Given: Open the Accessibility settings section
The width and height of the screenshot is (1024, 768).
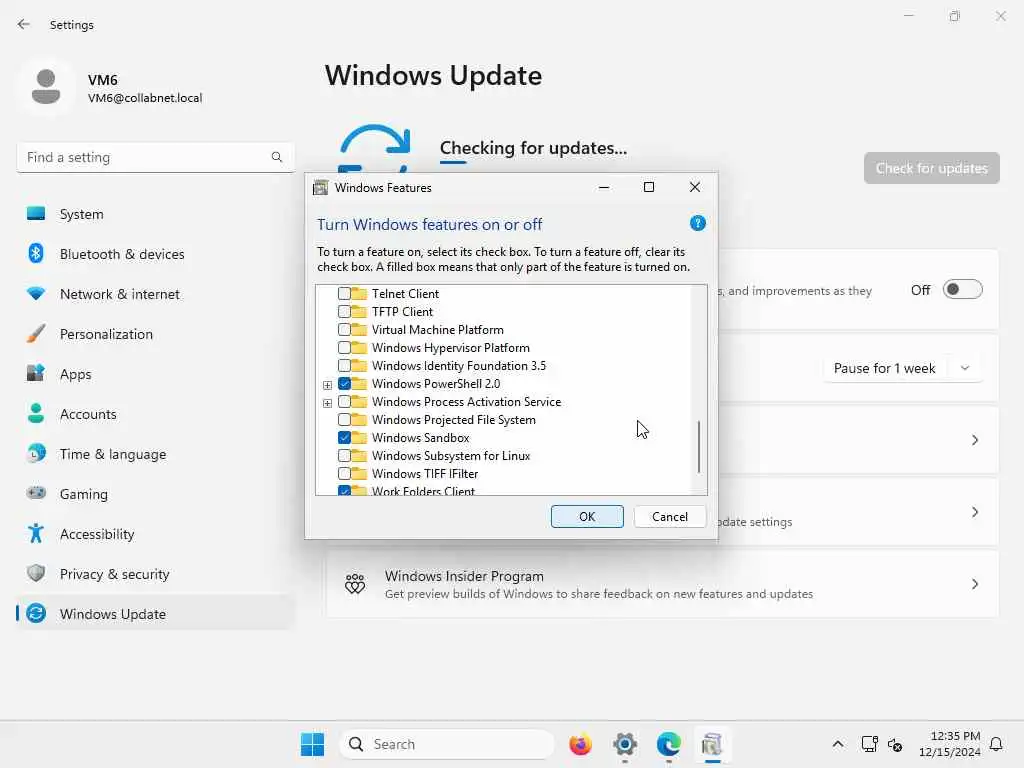Looking at the screenshot, I should (x=155, y=534).
